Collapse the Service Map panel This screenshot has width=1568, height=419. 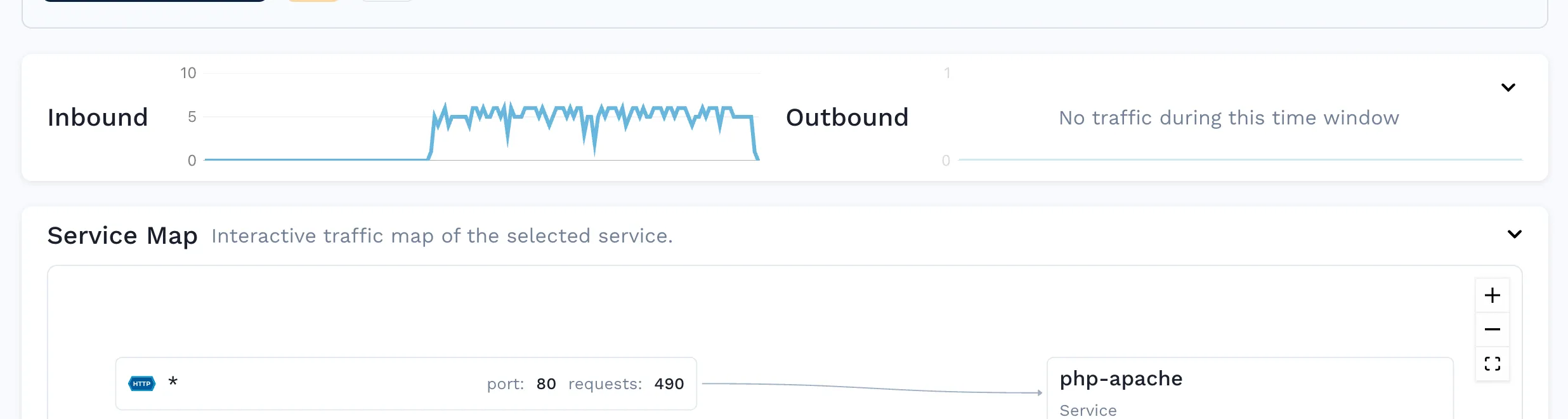point(1515,234)
